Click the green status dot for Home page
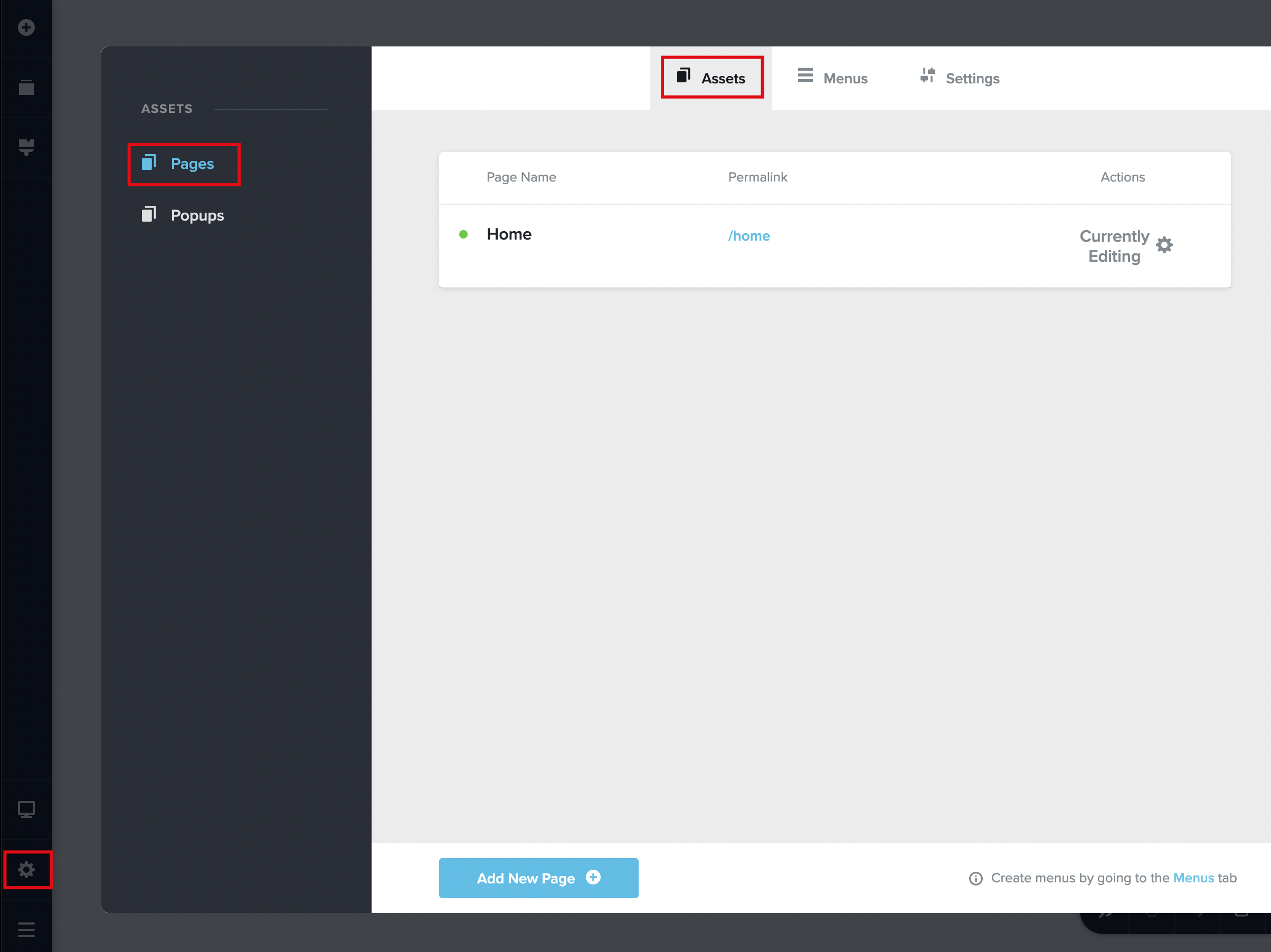The height and width of the screenshot is (952, 1271). point(463,234)
